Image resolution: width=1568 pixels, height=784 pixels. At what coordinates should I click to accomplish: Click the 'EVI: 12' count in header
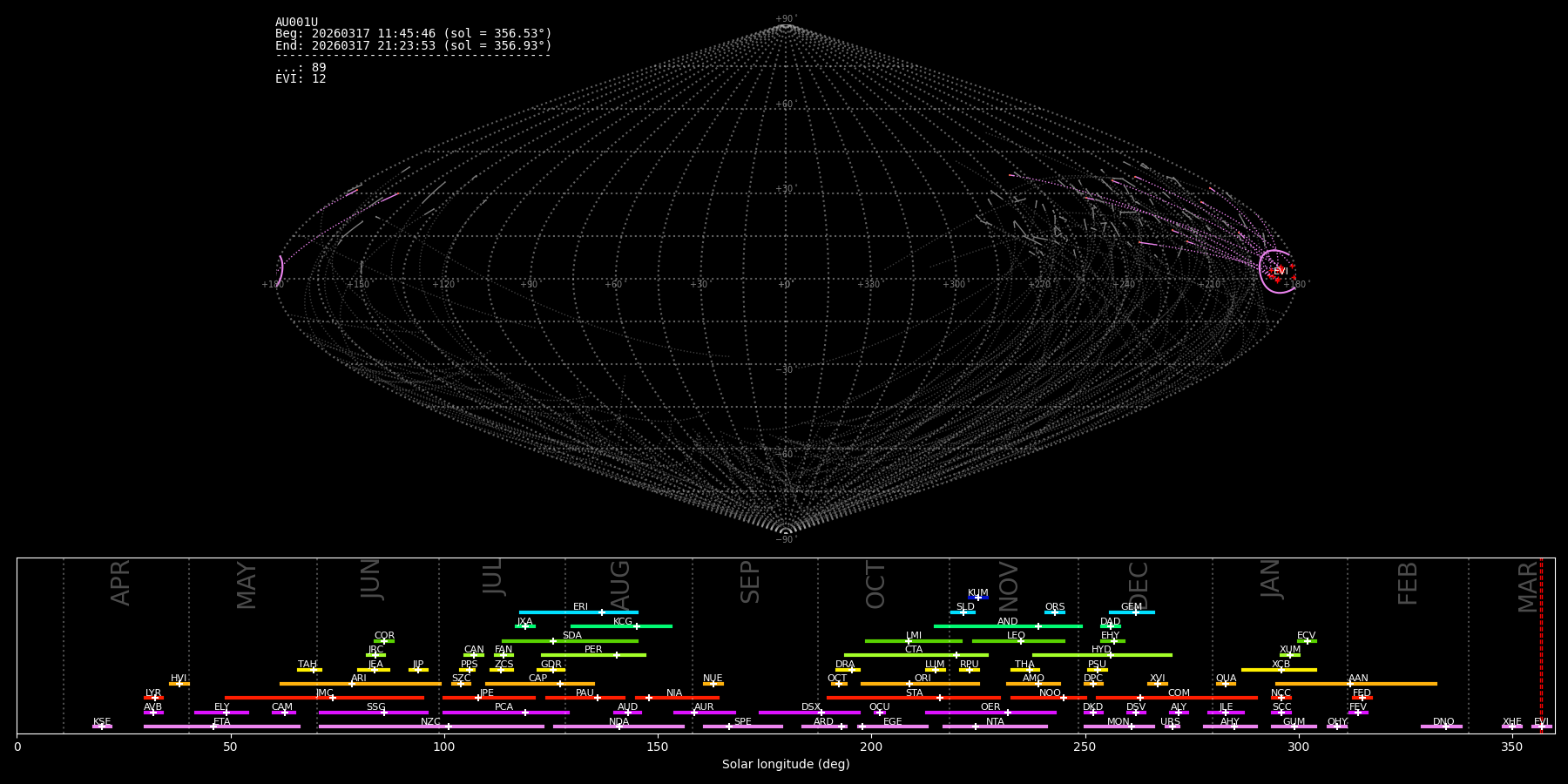coord(301,79)
